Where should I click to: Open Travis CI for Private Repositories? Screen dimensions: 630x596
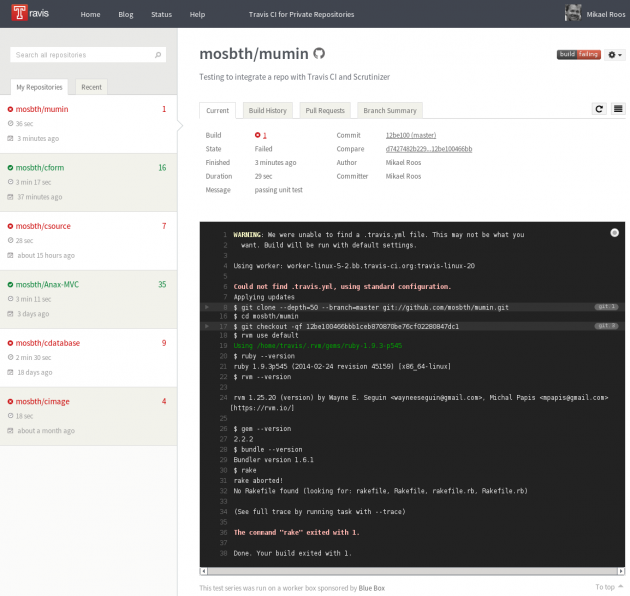click(301, 14)
